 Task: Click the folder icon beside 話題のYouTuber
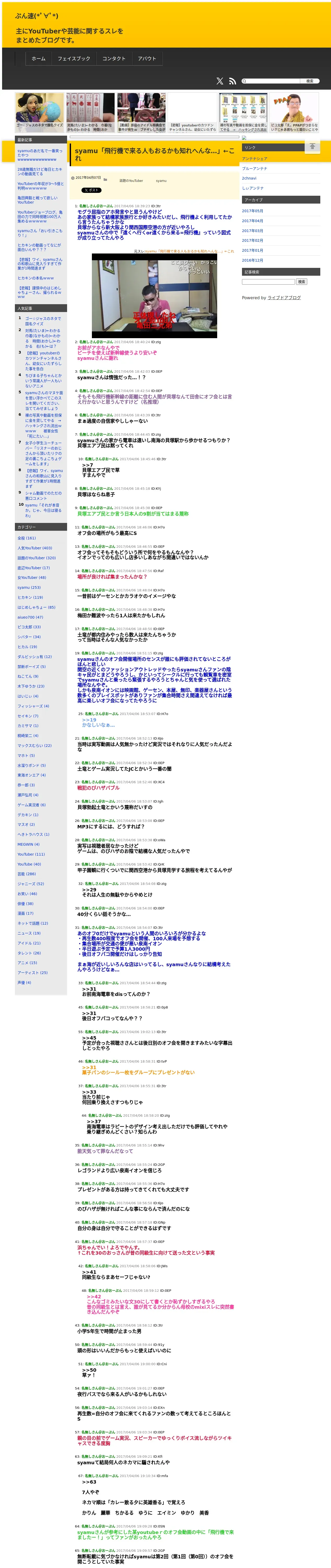(105, 180)
